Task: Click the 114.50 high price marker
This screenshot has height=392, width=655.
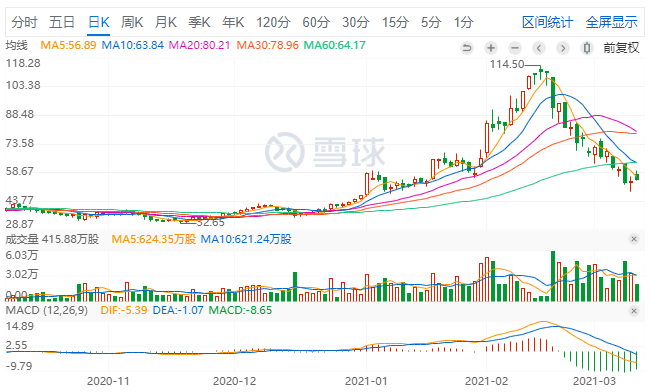Action: [507, 64]
